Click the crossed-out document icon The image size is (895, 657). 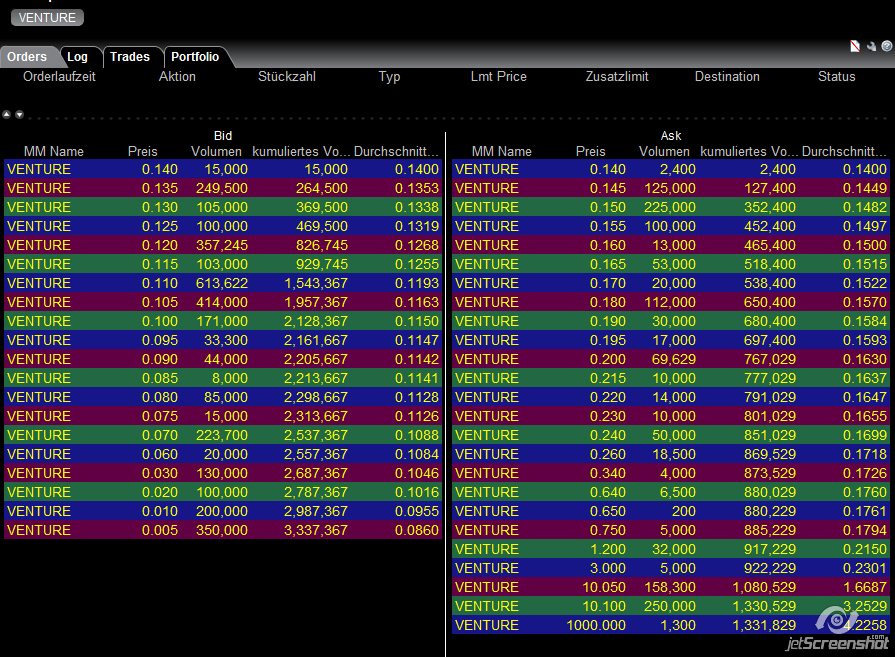click(855, 46)
